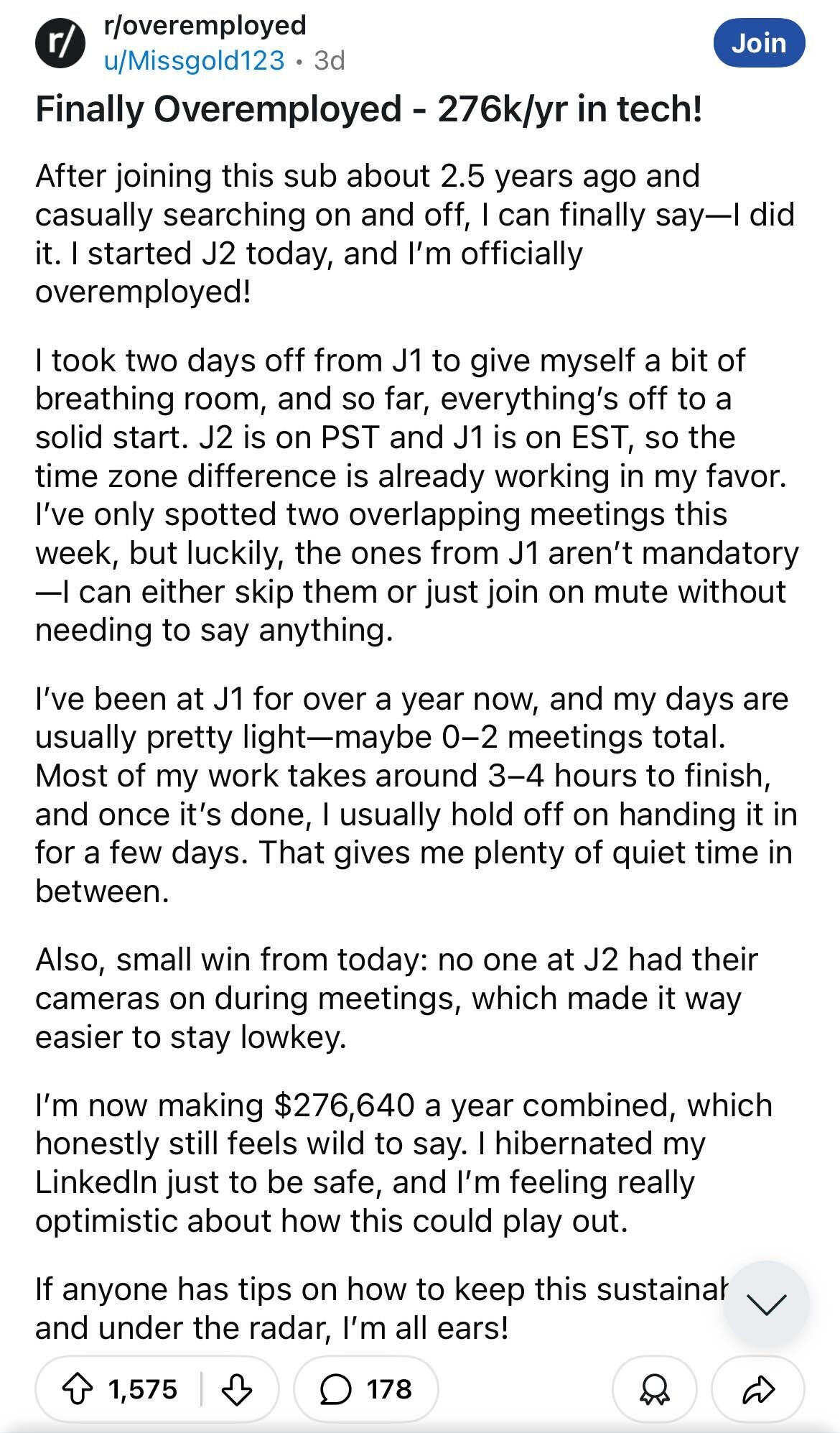
Task: Tap the 3d post timestamp
Action: pos(330,60)
